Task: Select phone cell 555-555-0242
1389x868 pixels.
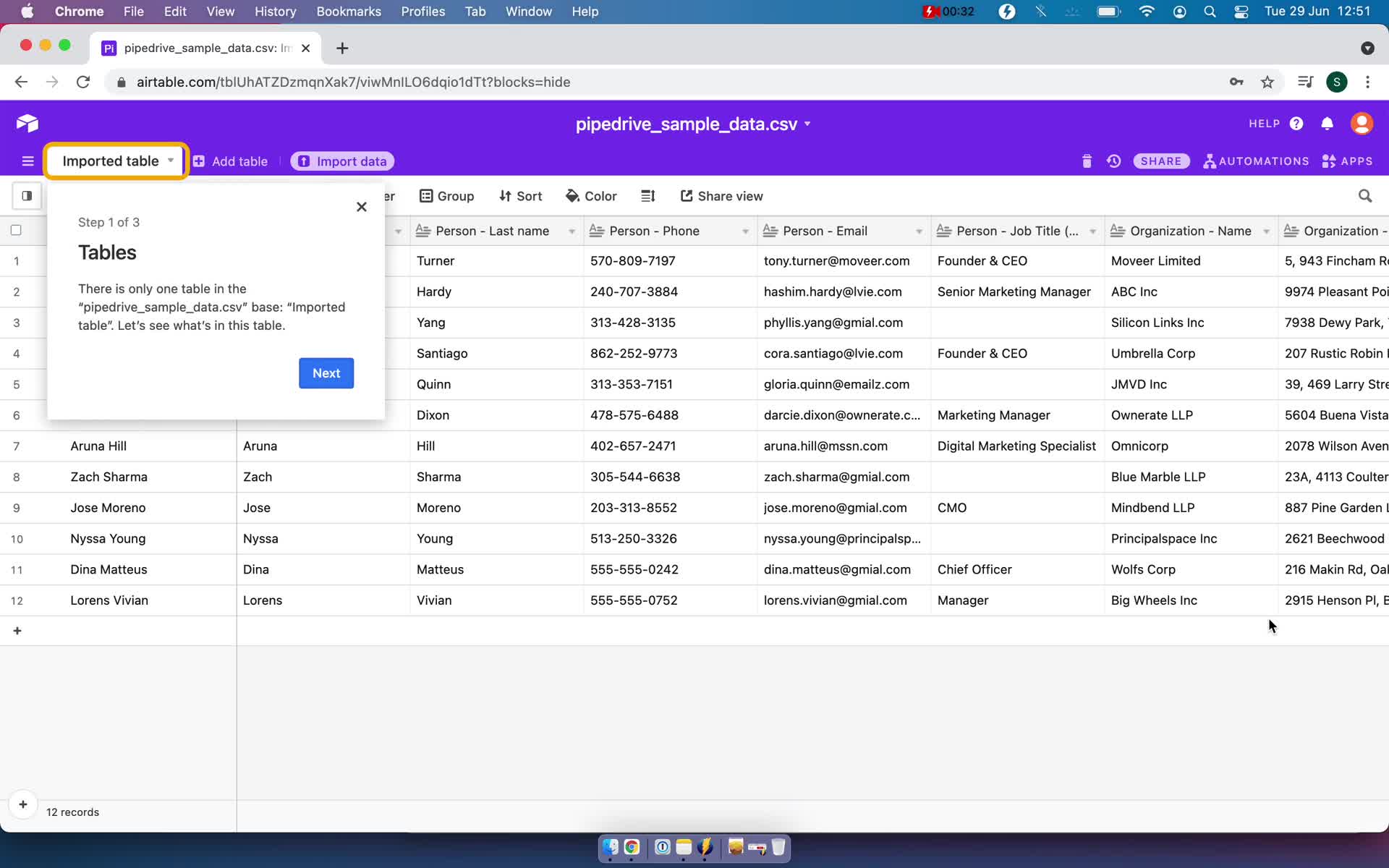Action: pos(670,570)
